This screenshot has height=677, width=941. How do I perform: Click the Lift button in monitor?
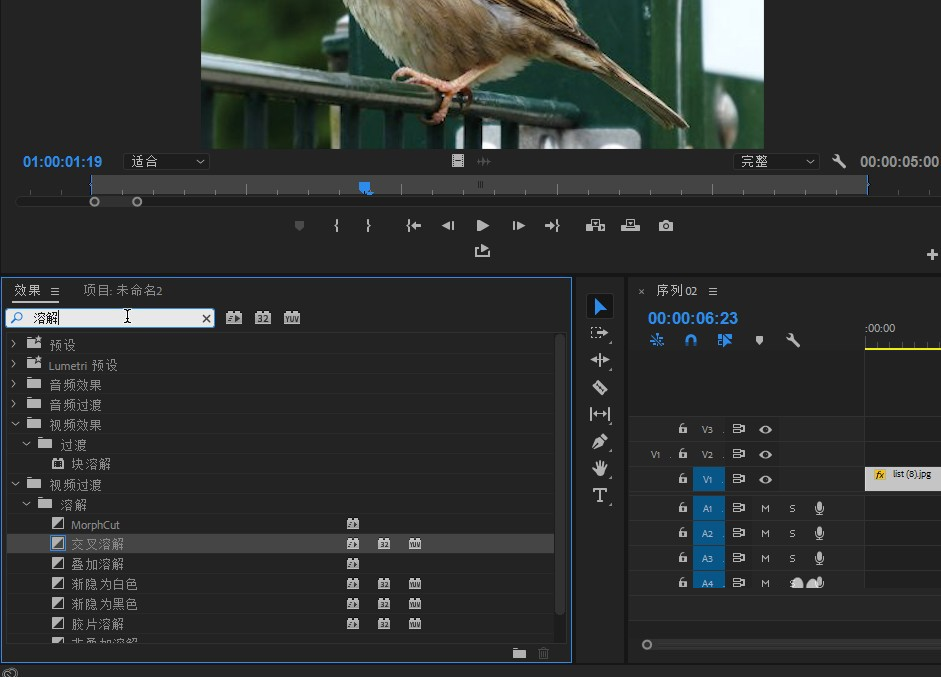(595, 226)
